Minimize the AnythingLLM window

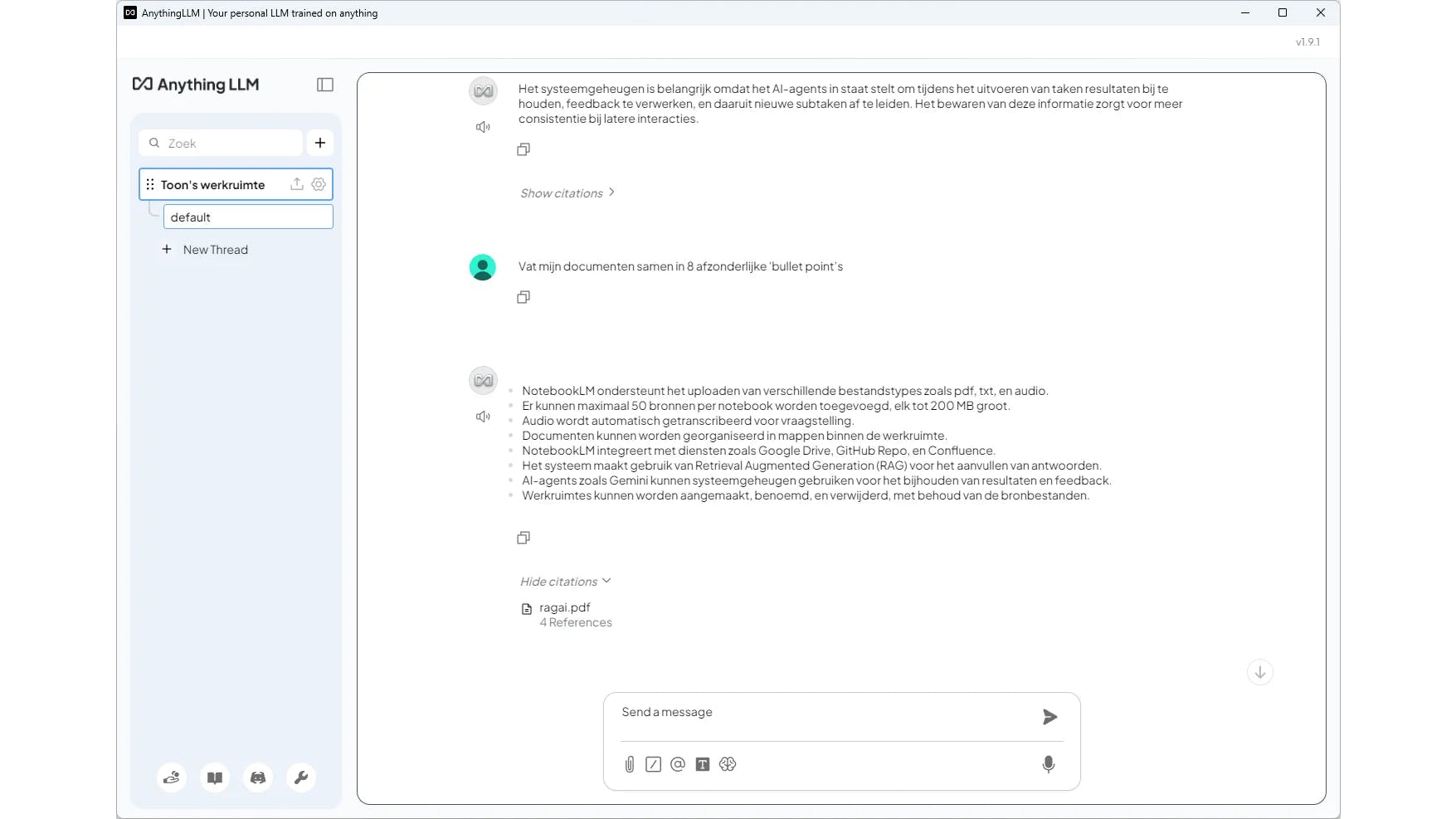point(1245,12)
